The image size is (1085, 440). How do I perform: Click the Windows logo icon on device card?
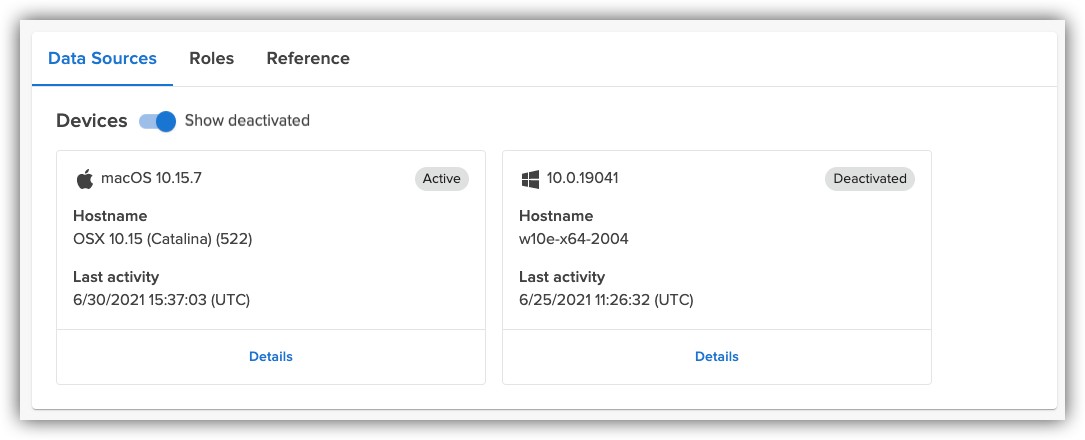click(530, 179)
